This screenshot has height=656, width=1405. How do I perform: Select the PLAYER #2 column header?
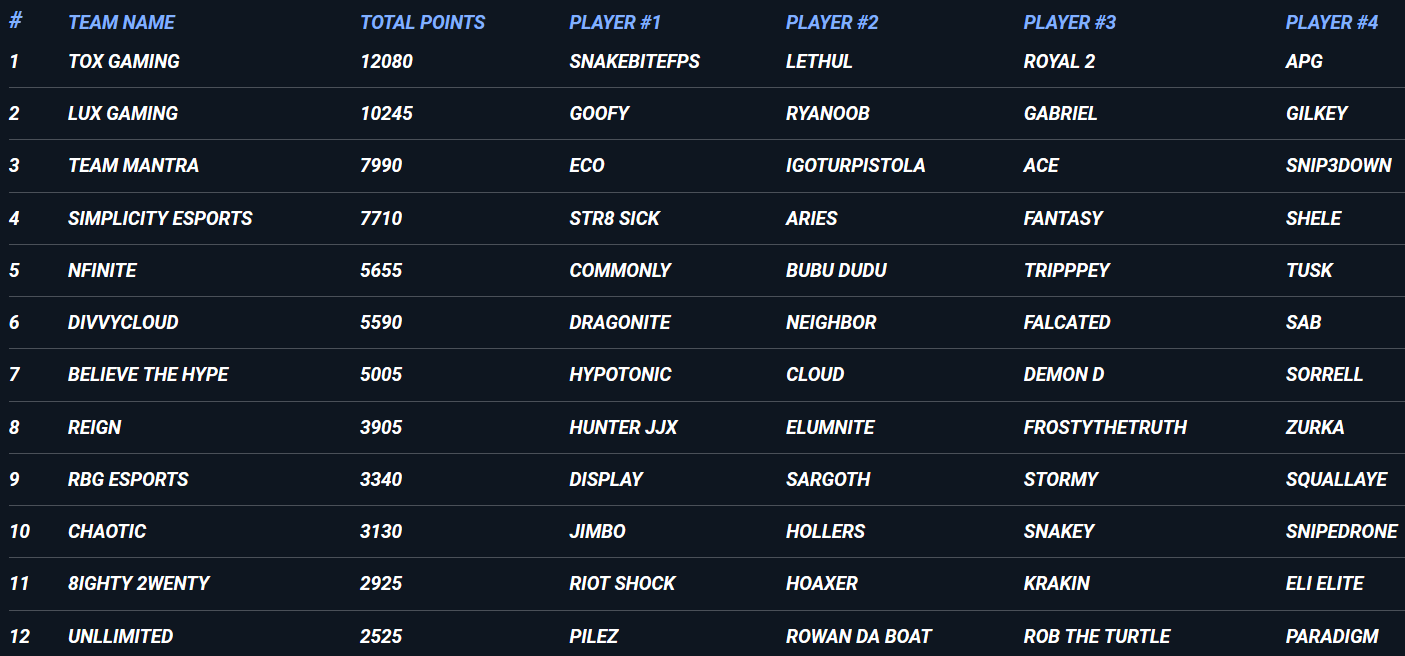click(832, 22)
